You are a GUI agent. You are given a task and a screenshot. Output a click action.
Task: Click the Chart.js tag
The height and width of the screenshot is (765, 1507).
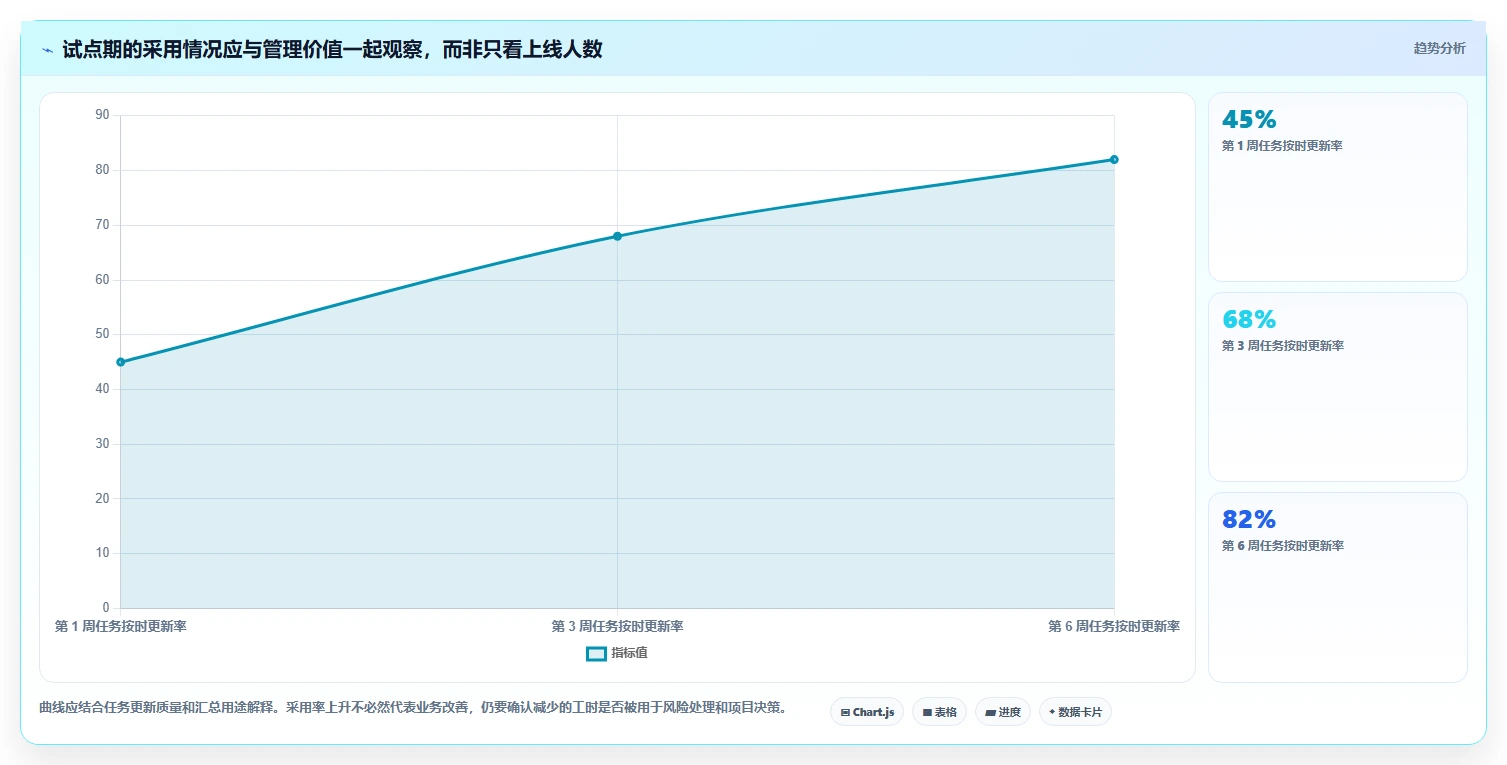[x=867, y=712]
